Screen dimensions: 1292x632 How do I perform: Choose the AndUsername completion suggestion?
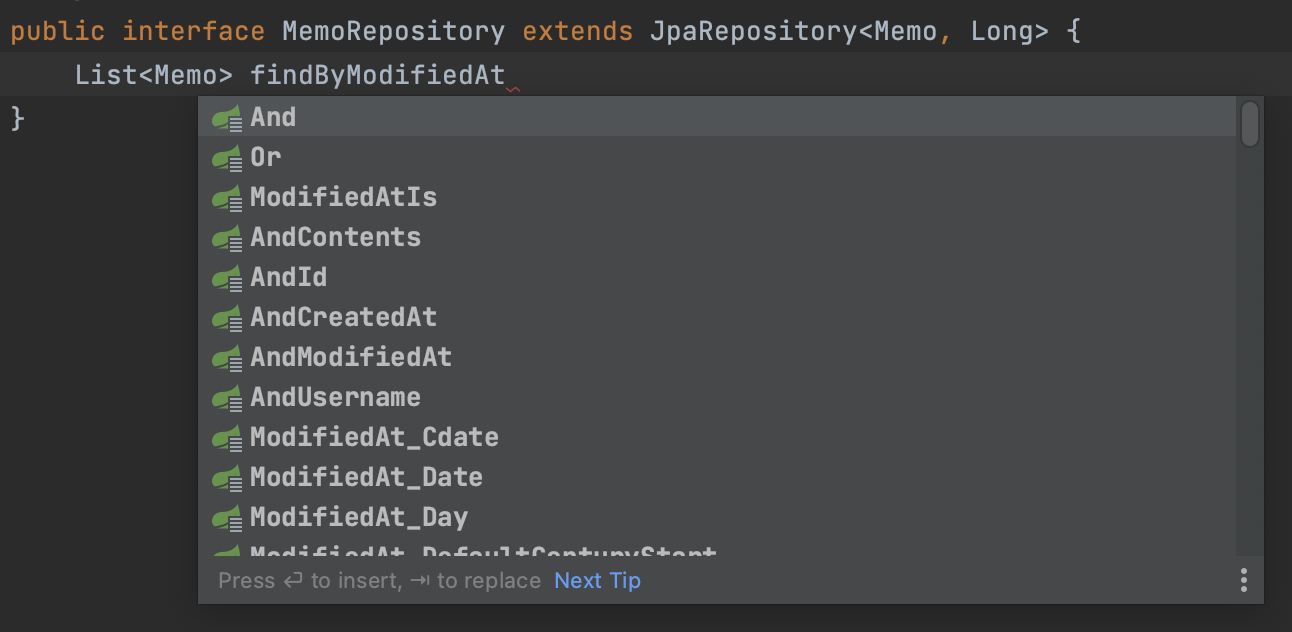coord(717,397)
